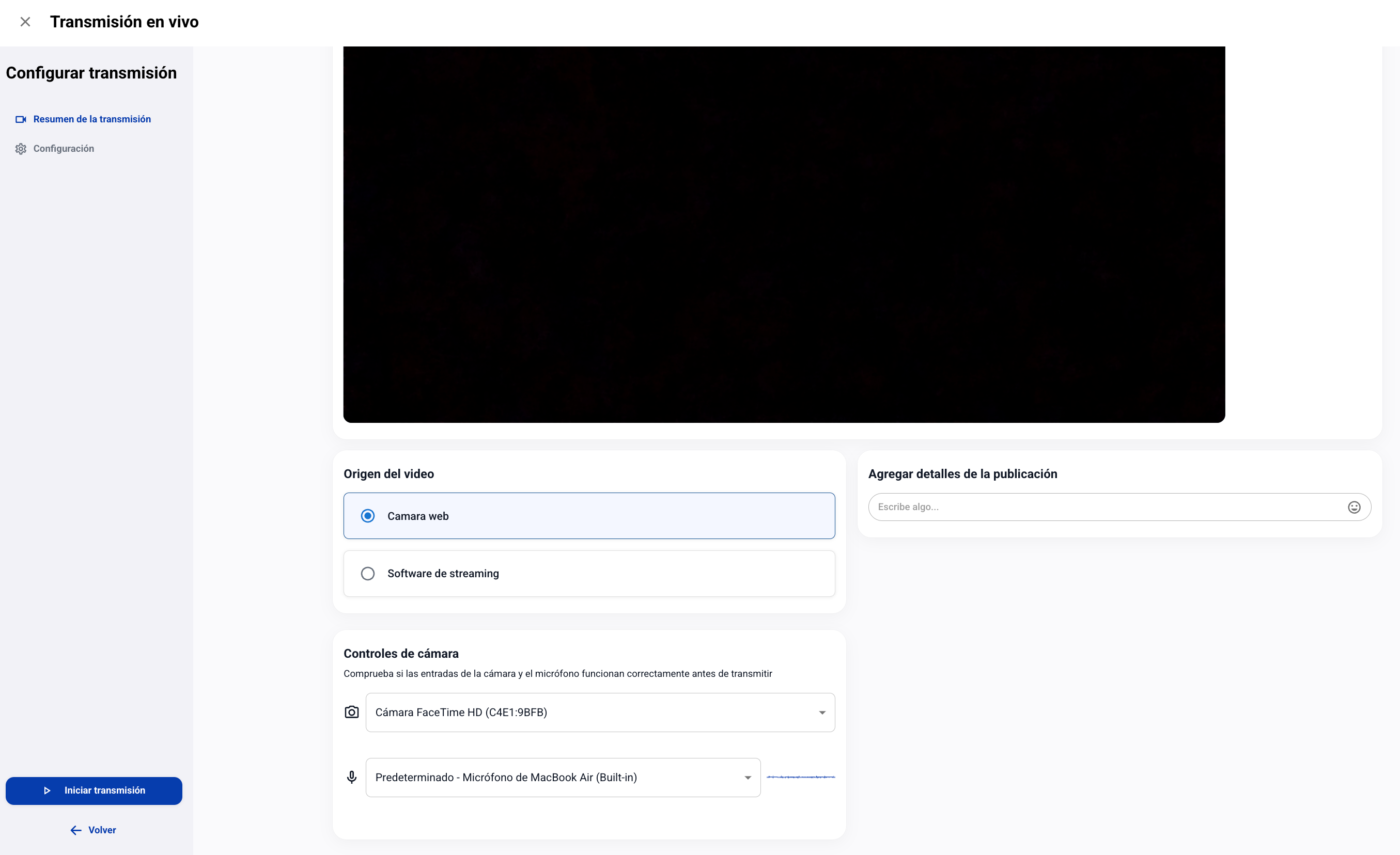The width and height of the screenshot is (1400, 855).
Task: Click the camera dropdown arrow
Action: (821, 712)
